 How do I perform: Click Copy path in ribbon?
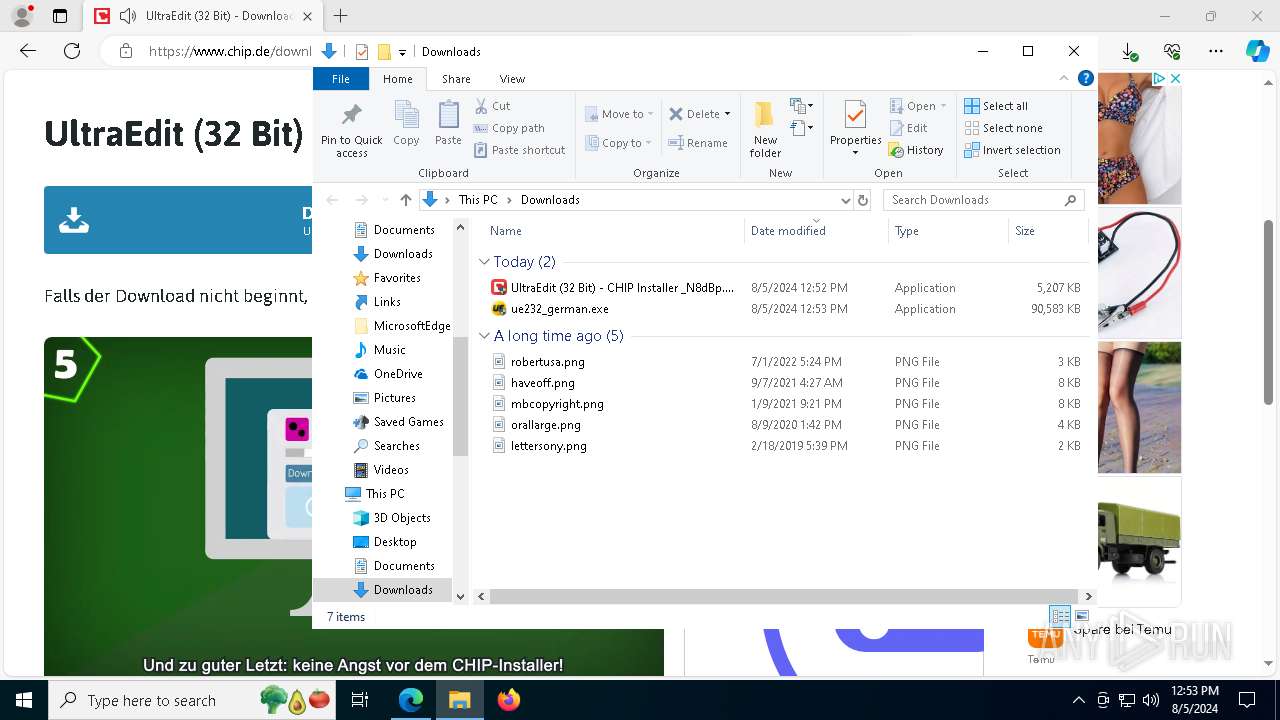point(509,128)
